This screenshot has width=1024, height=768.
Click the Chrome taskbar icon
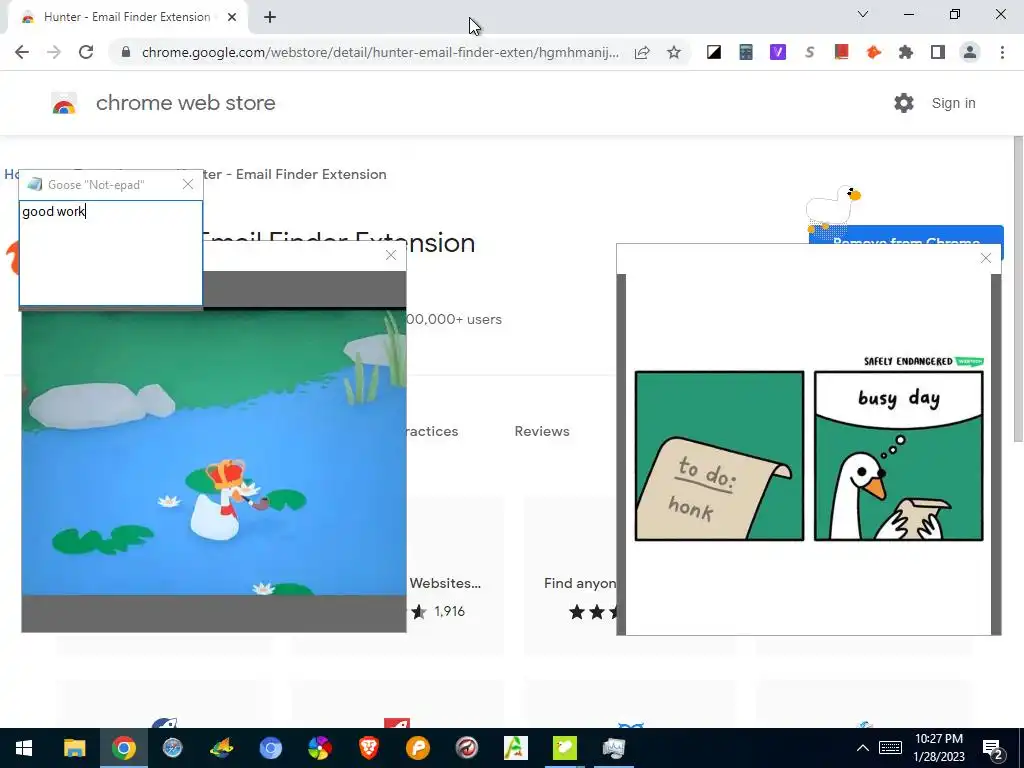tap(123, 748)
